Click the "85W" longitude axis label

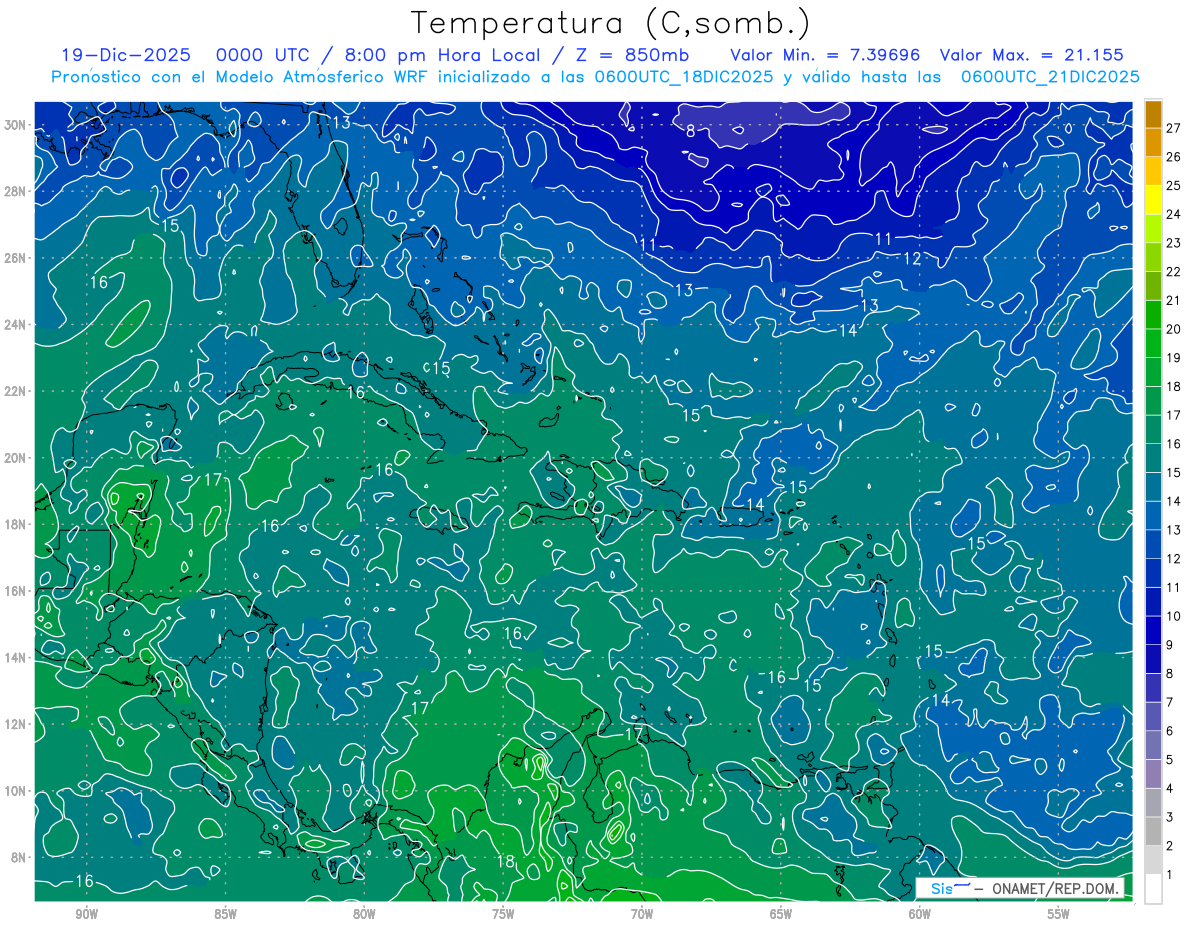click(x=226, y=914)
